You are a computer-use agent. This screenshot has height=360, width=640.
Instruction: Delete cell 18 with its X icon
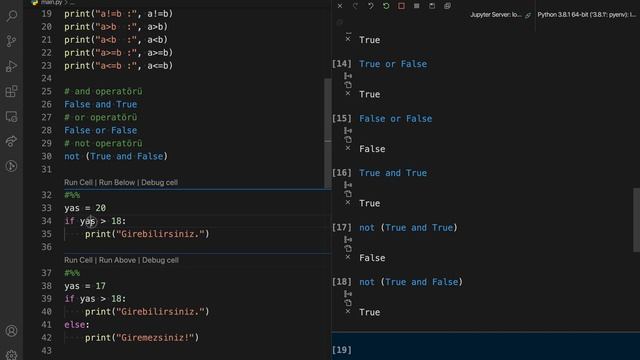[348, 311]
